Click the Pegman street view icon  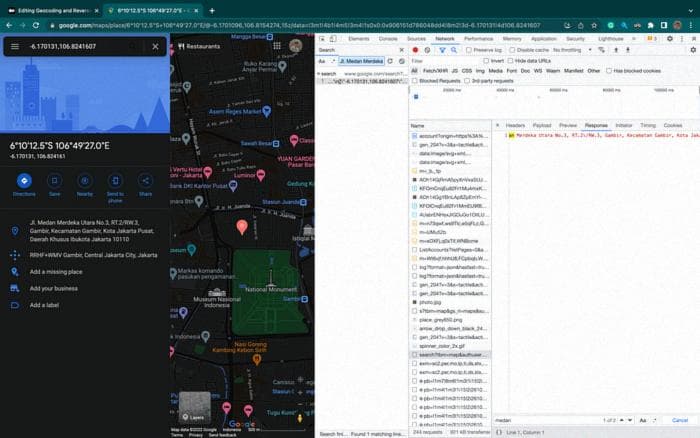300,417
